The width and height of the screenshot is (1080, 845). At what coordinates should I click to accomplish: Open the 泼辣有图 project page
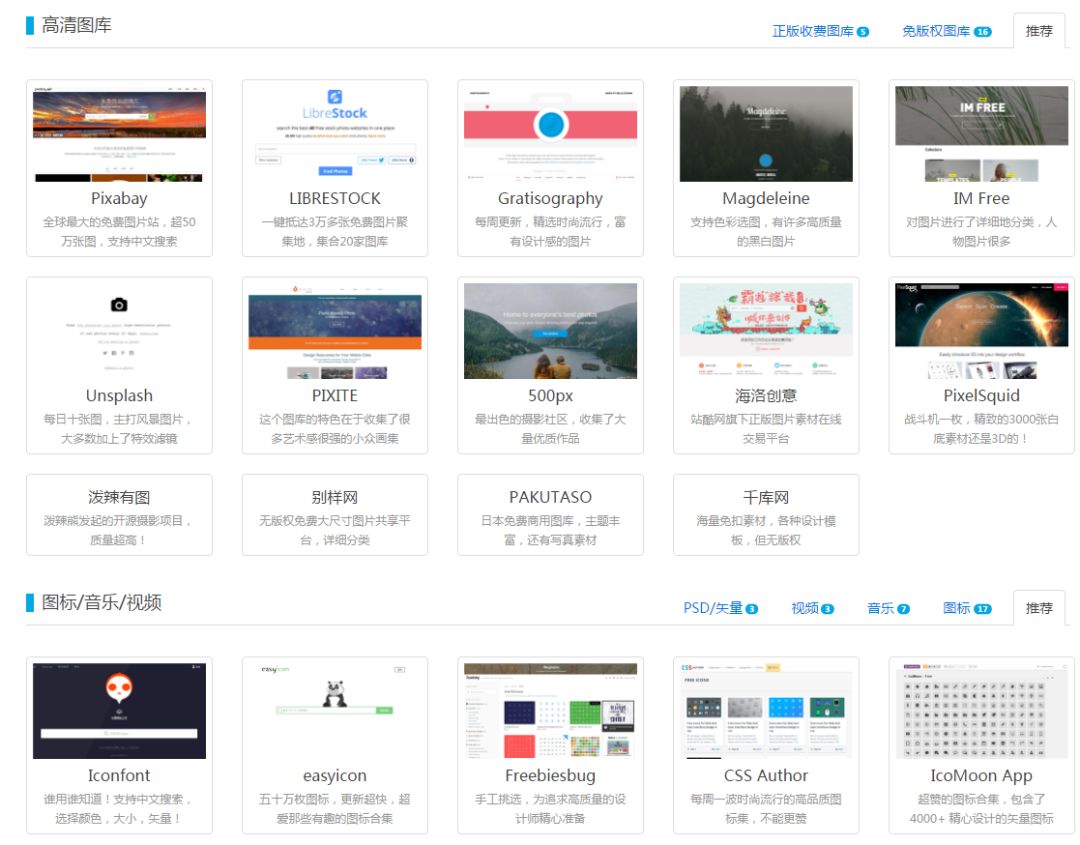120,514
